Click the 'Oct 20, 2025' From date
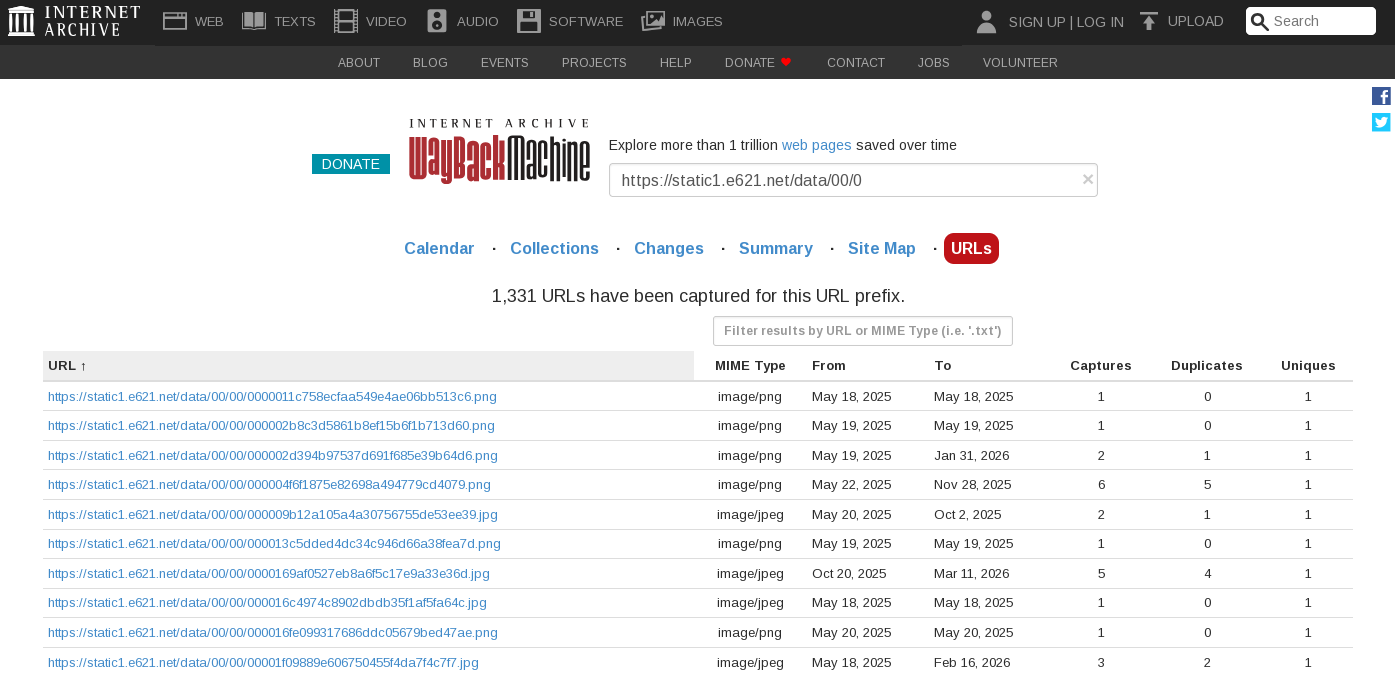Image resolution: width=1395 pixels, height=674 pixels. pos(849,574)
